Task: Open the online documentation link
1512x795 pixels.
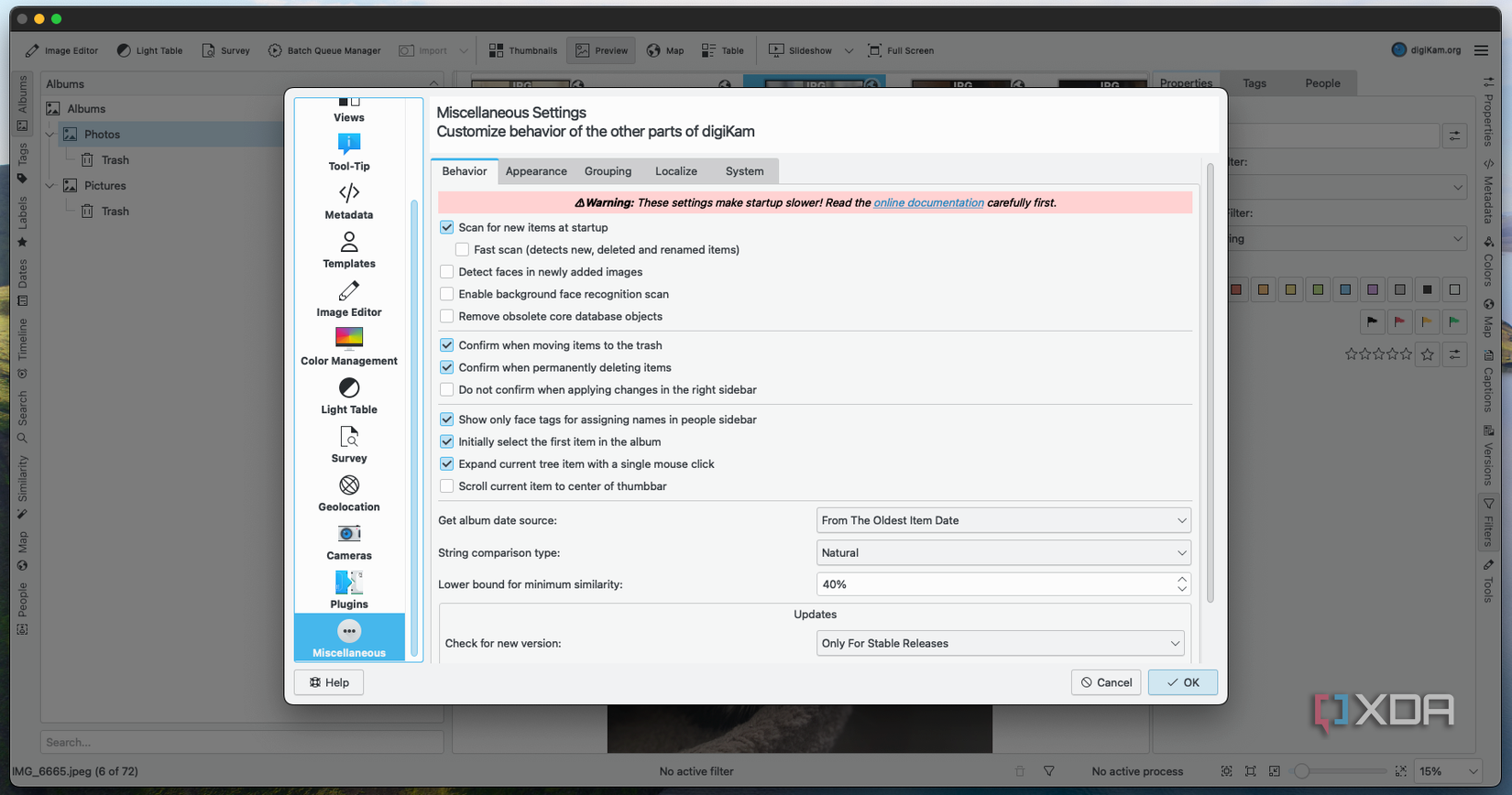Action: (x=928, y=202)
